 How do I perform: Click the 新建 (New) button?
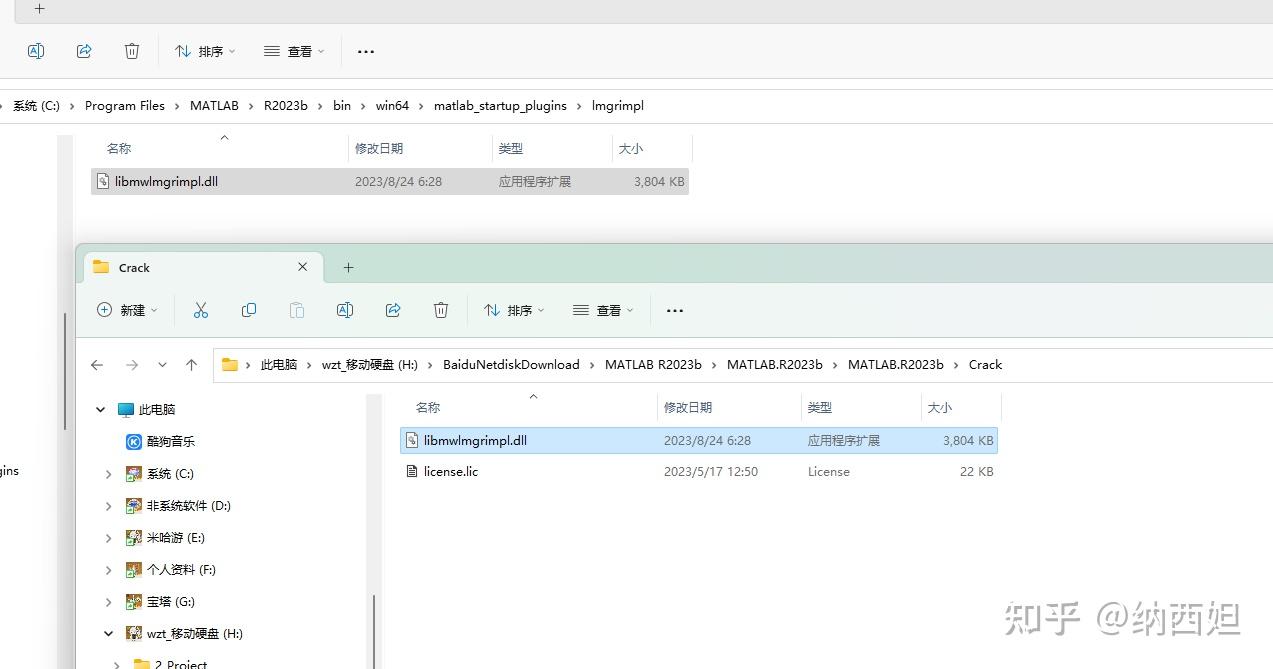[127, 310]
